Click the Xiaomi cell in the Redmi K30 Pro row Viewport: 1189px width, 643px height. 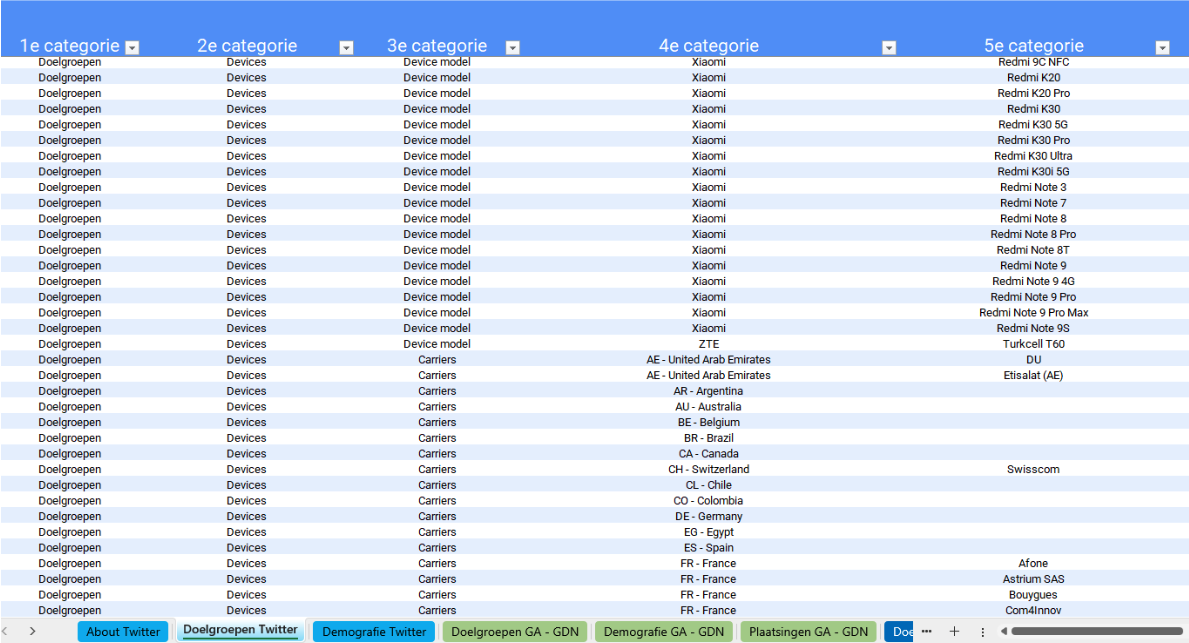click(x=709, y=140)
